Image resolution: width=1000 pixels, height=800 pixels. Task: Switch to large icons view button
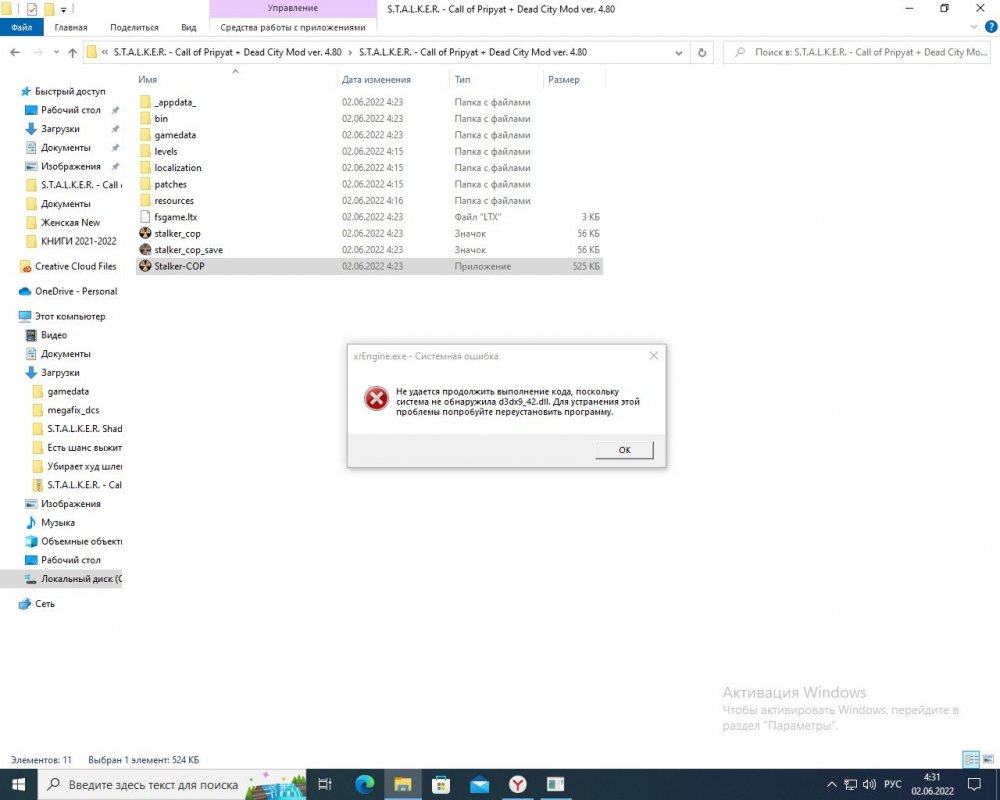tap(988, 759)
